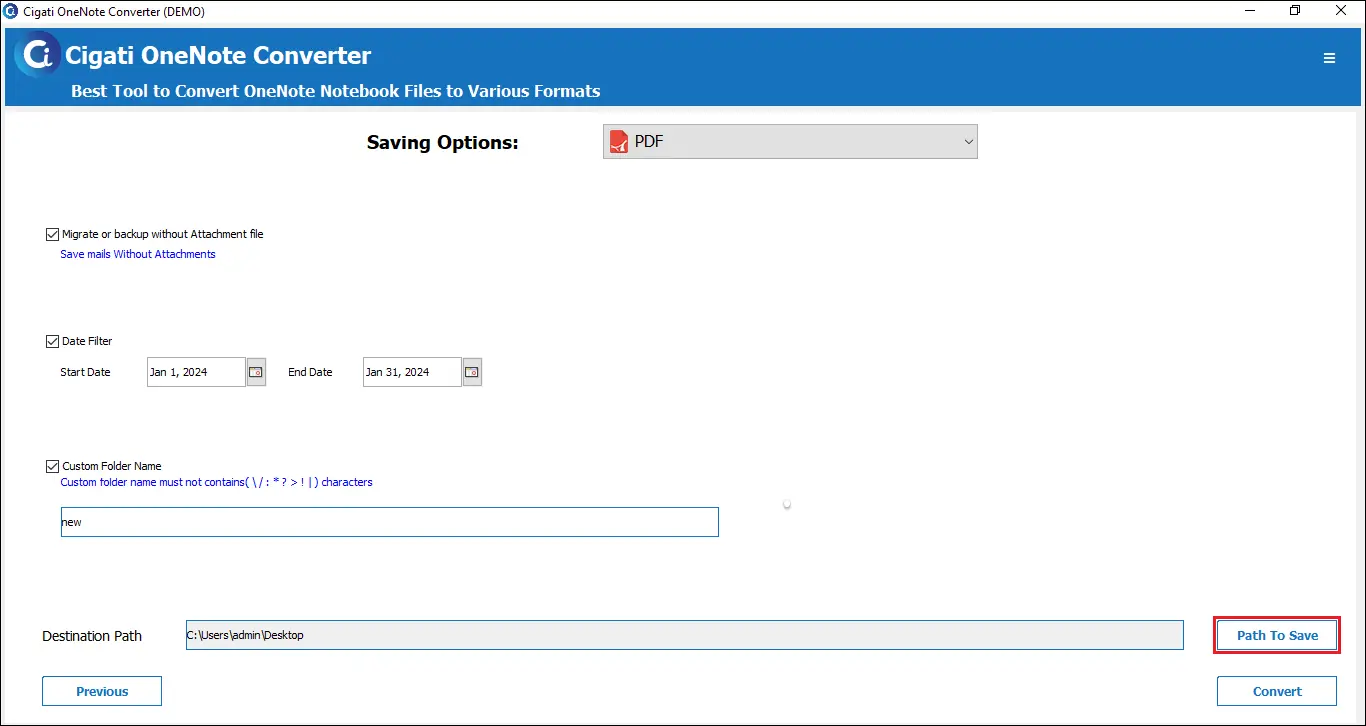Click the Start Date field Jan 1, 2024
Viewport: 1366px width, 726px height.
tap(196, 372)
